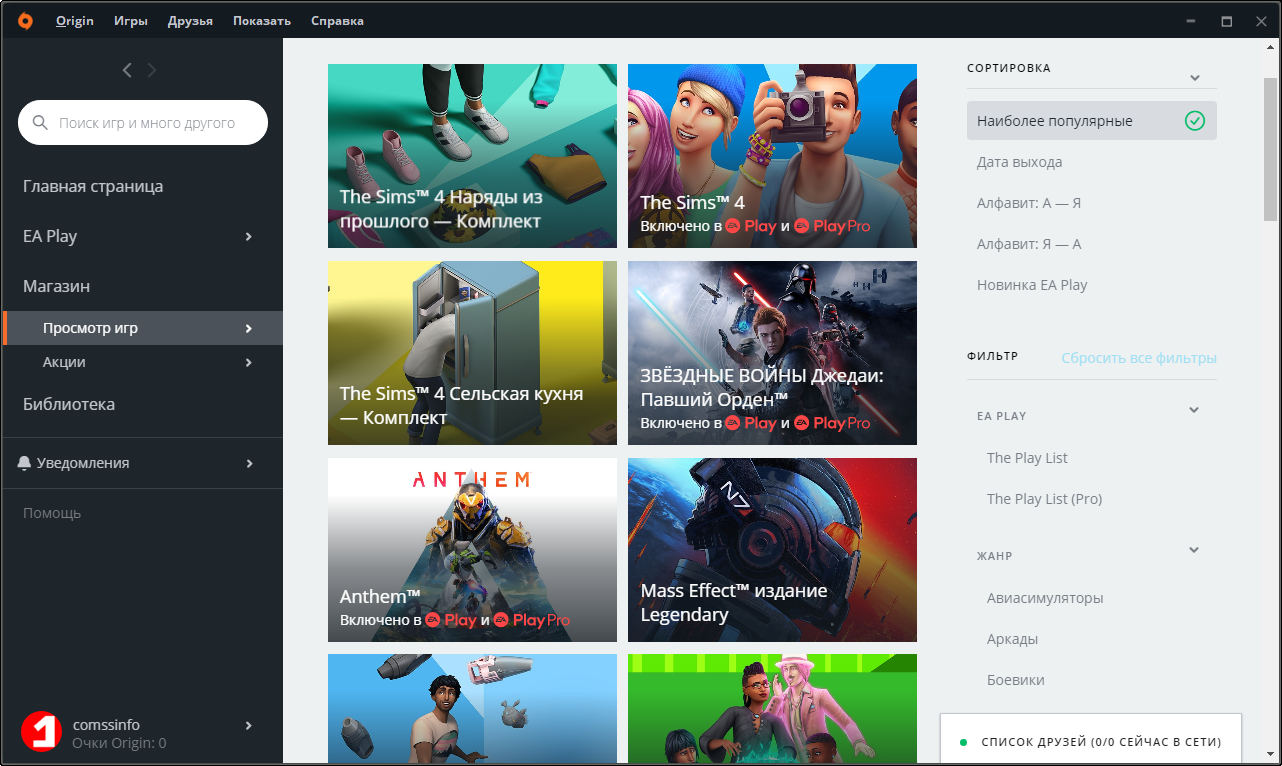
Task: Click the search magnifier icon
Action: 40,123
